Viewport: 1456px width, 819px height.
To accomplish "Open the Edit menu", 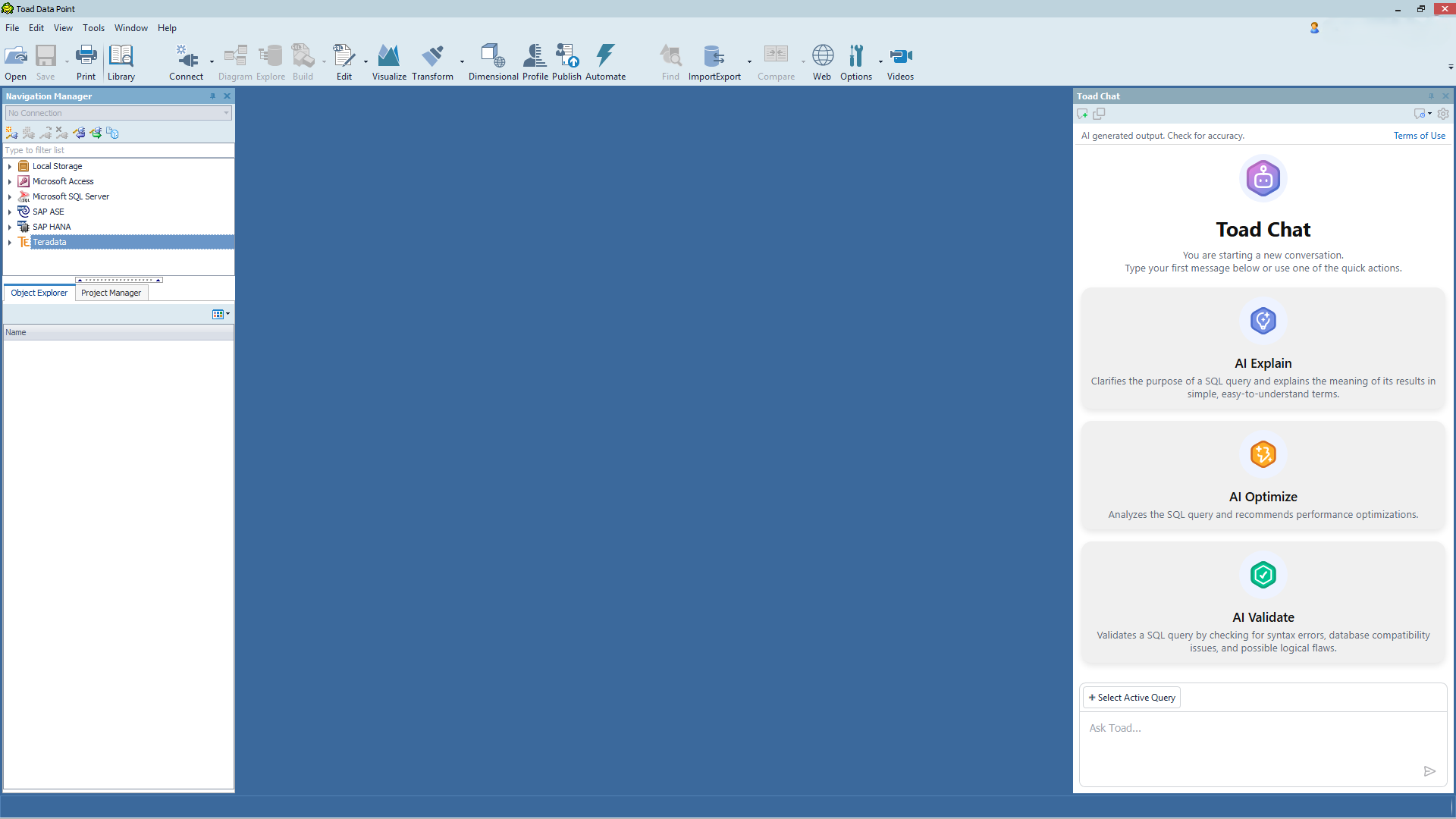I will click(x=36, y=28).
